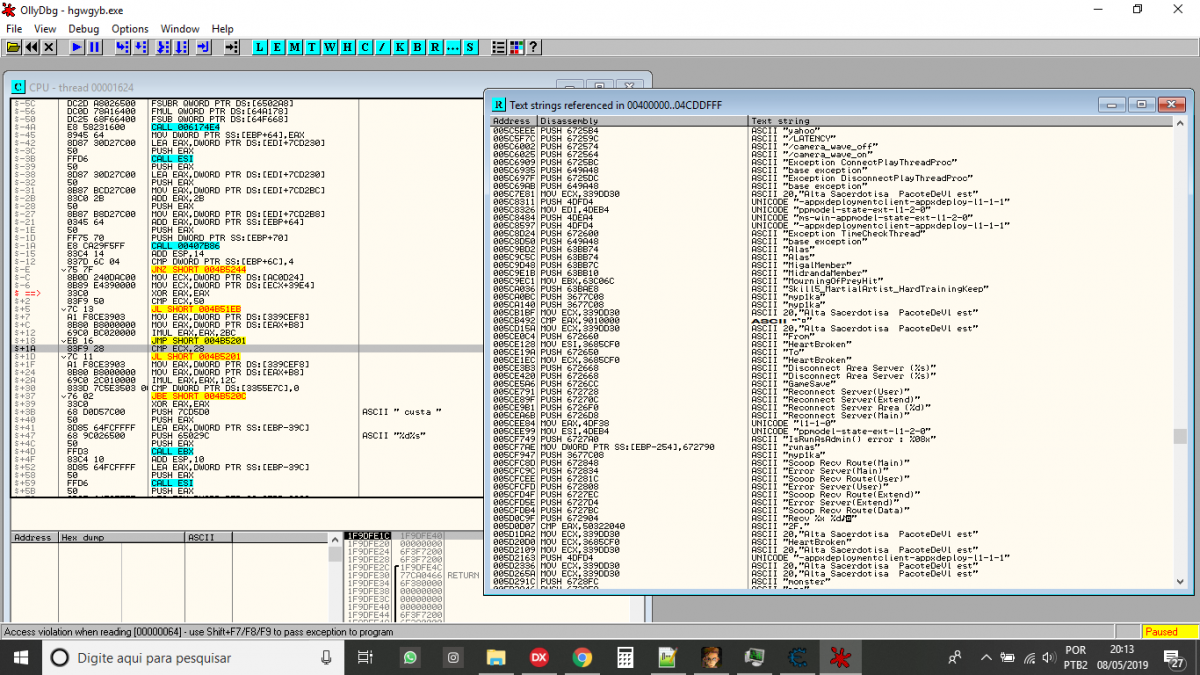
Task: Click the Windows Start button
Action: (x=20, y=657)
